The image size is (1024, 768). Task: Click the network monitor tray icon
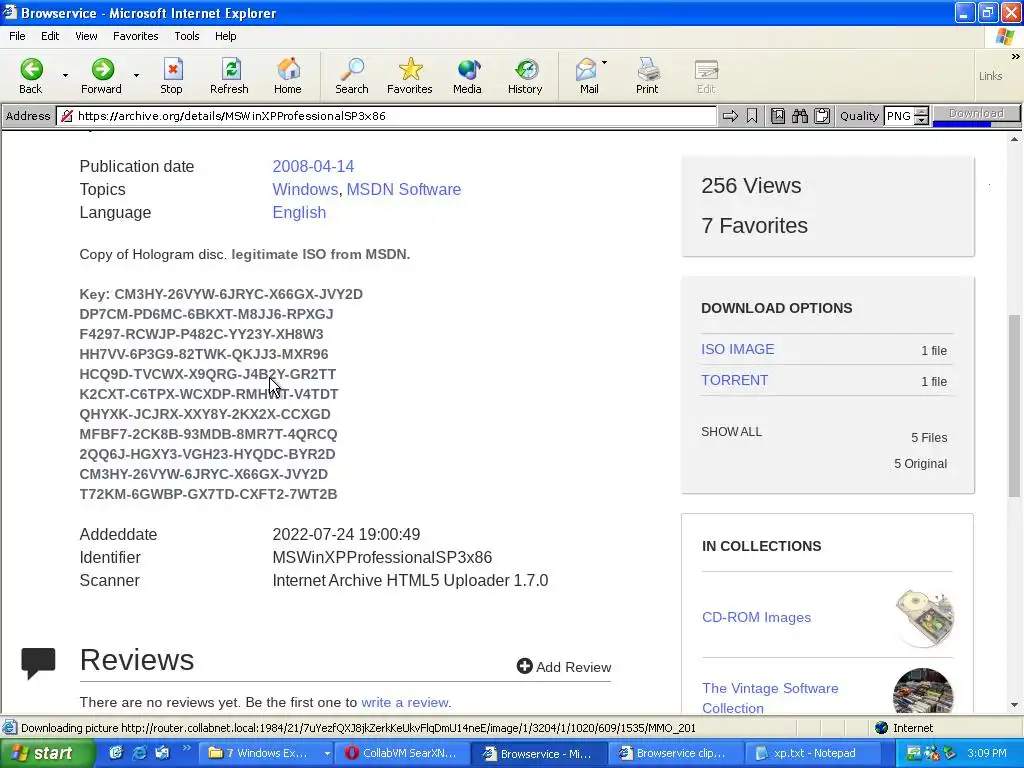914,753
